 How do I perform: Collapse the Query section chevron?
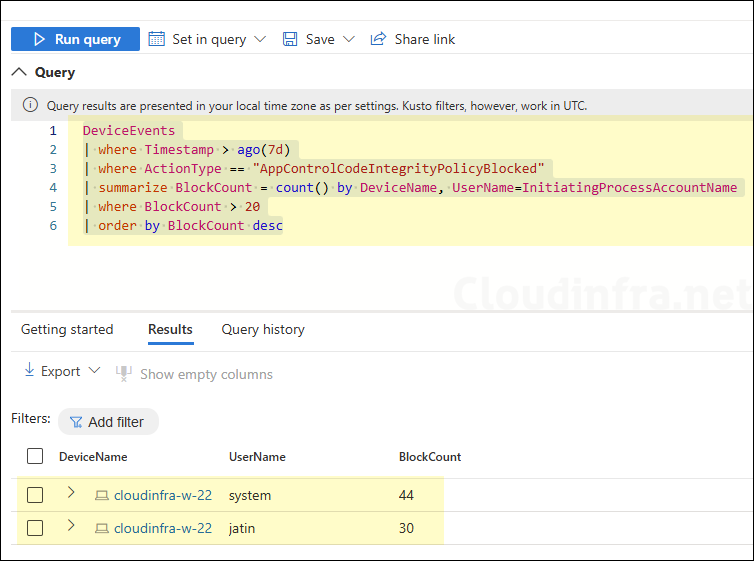pos(19,72)
